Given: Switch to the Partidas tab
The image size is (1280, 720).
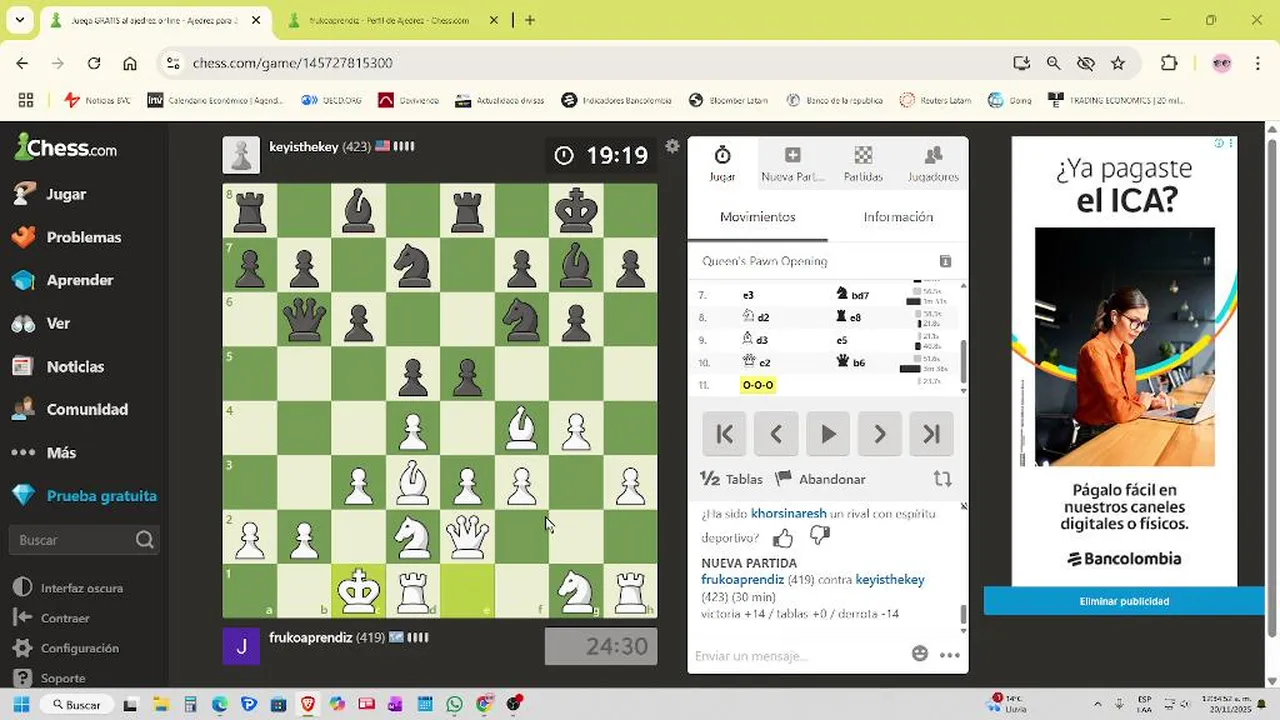Looking at the screenshot, I should 863,164.
